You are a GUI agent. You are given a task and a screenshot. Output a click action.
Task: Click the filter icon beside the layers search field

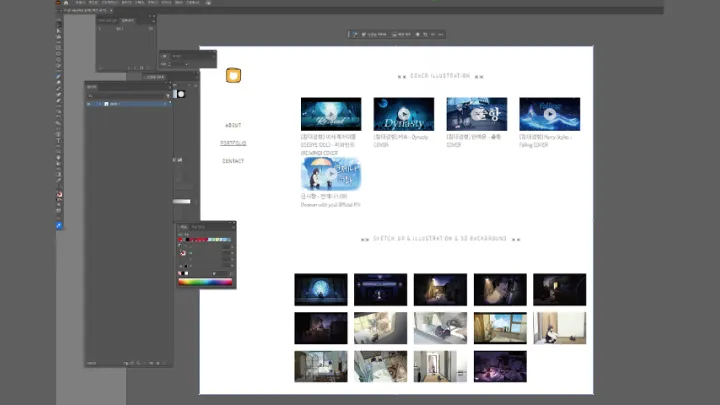click(168, 96)
